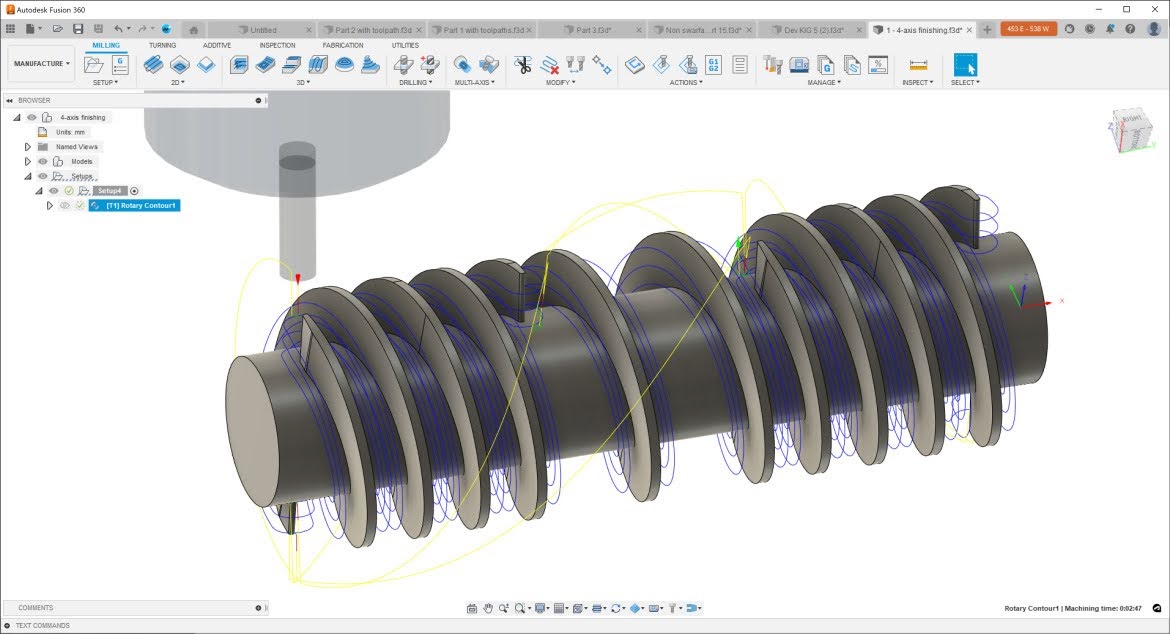Click the Post Process G1 G2 icon
The image size is (1170, 634).
coord(714,65)
